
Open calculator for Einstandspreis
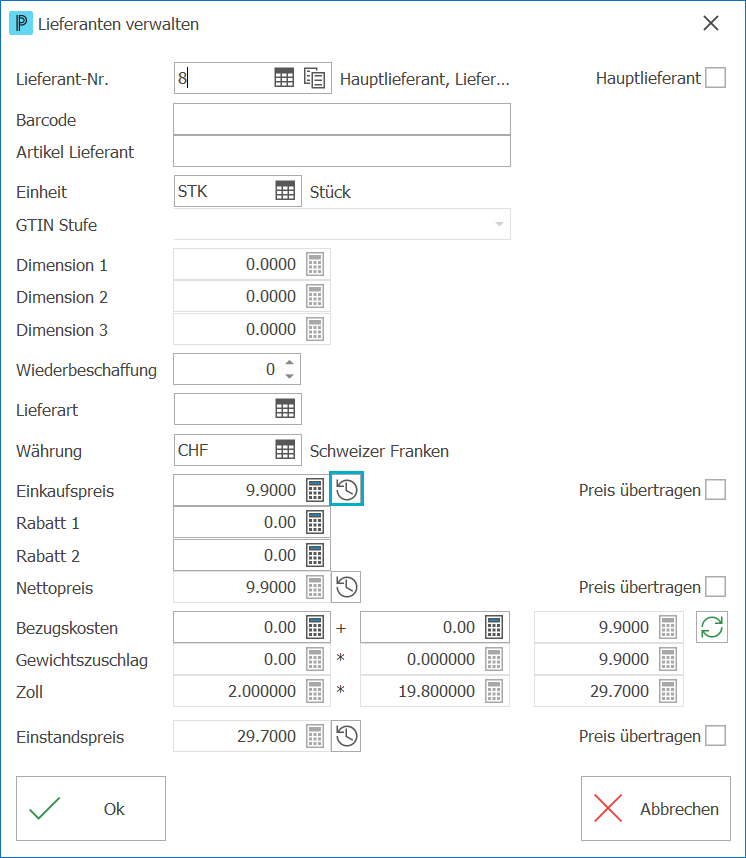pyautogui.click(x=315, y=736)
